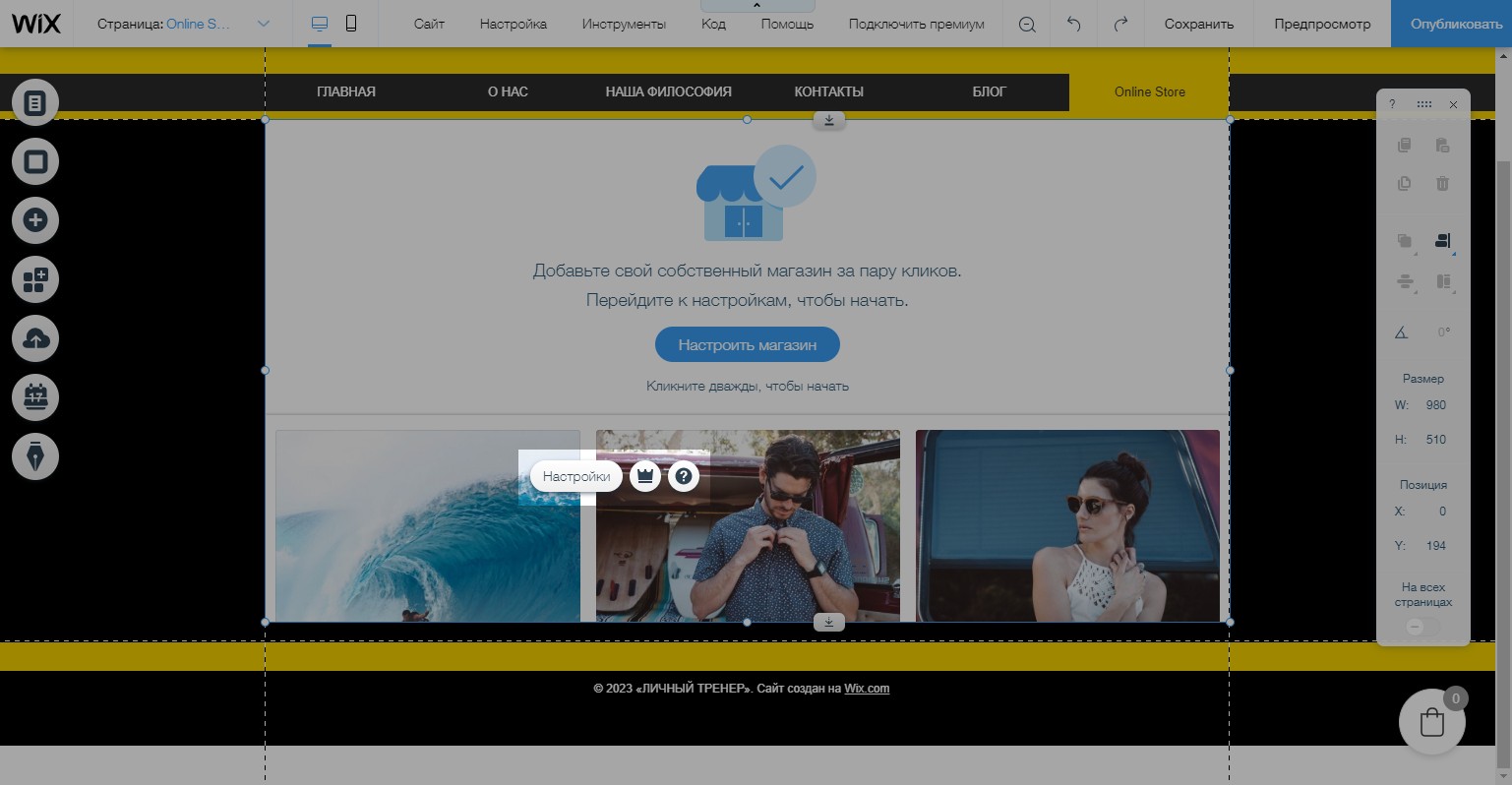Open the Помощь menu
Viewport: 1512px width, 785px height.
click(x=787, y=24)
